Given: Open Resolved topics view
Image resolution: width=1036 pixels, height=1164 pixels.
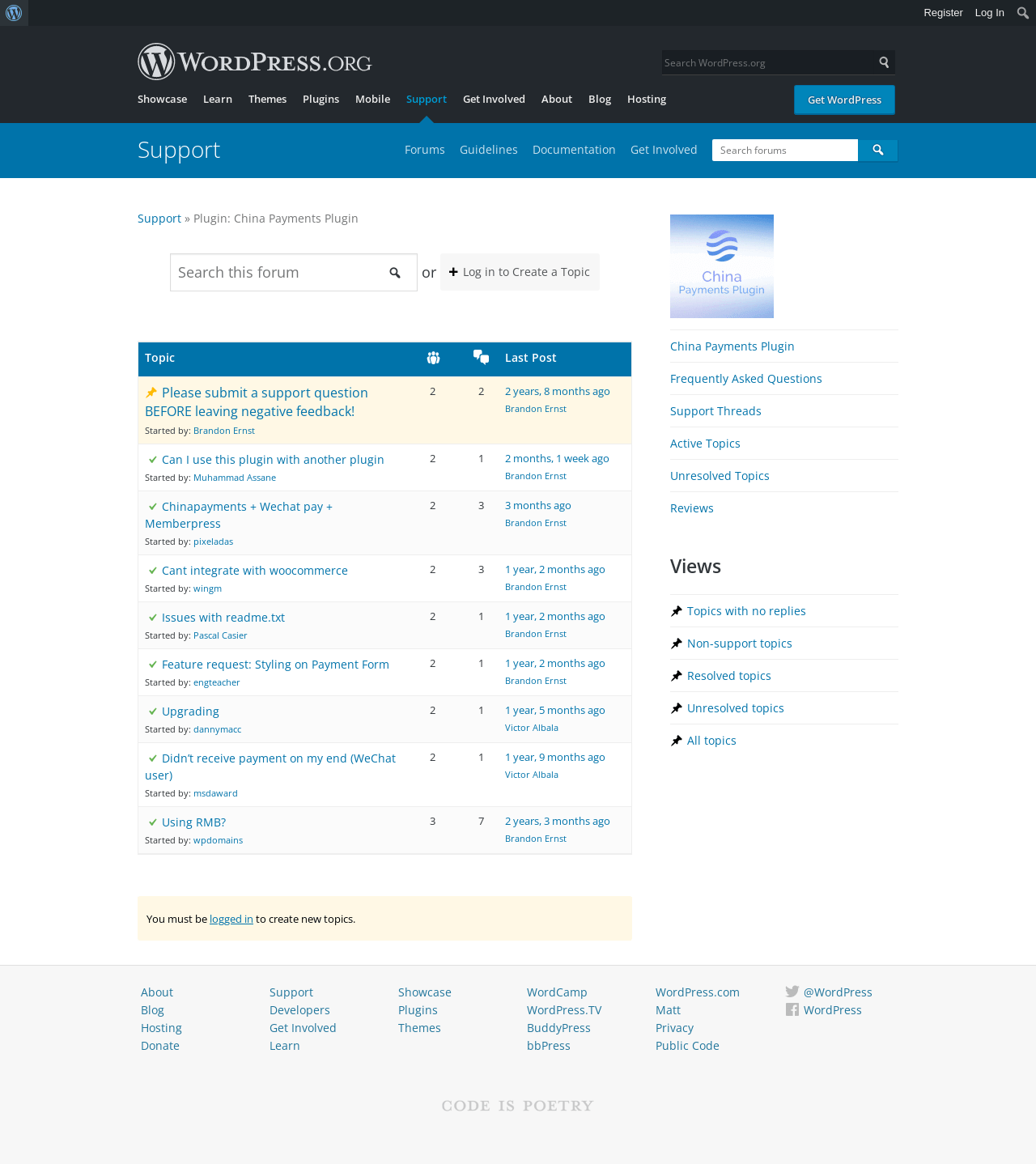Looking at the screenshot, I should 729,676.
